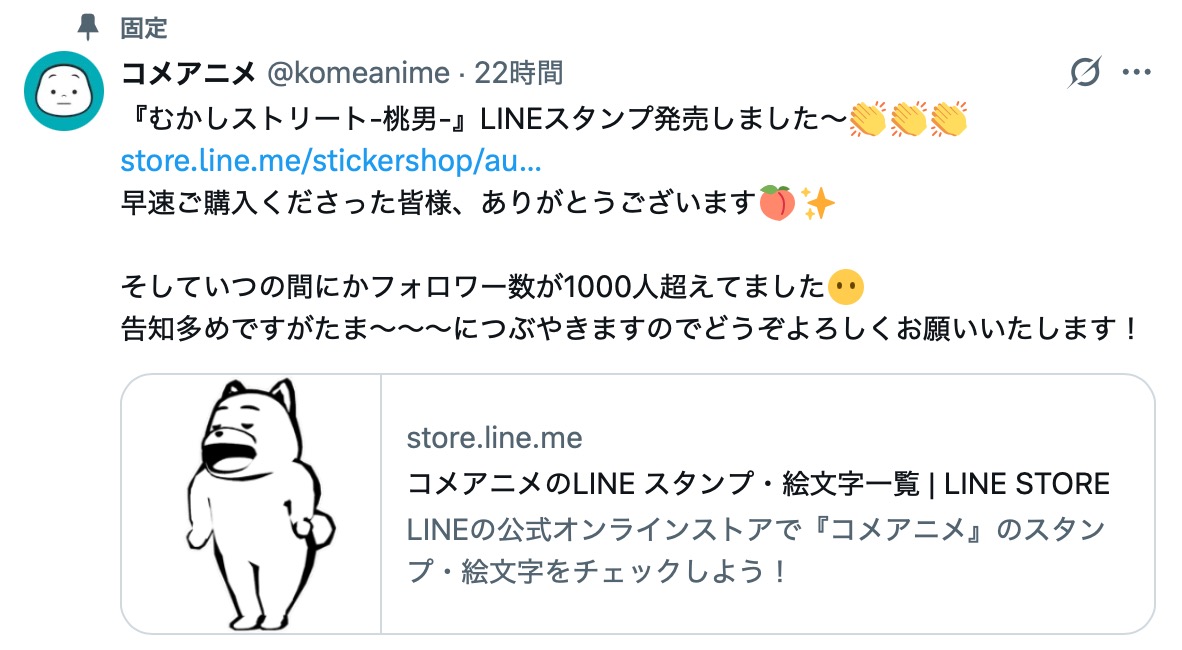Open the three-dot more options menu
Screen dimensions: 1182x650
coord(1137,73)
